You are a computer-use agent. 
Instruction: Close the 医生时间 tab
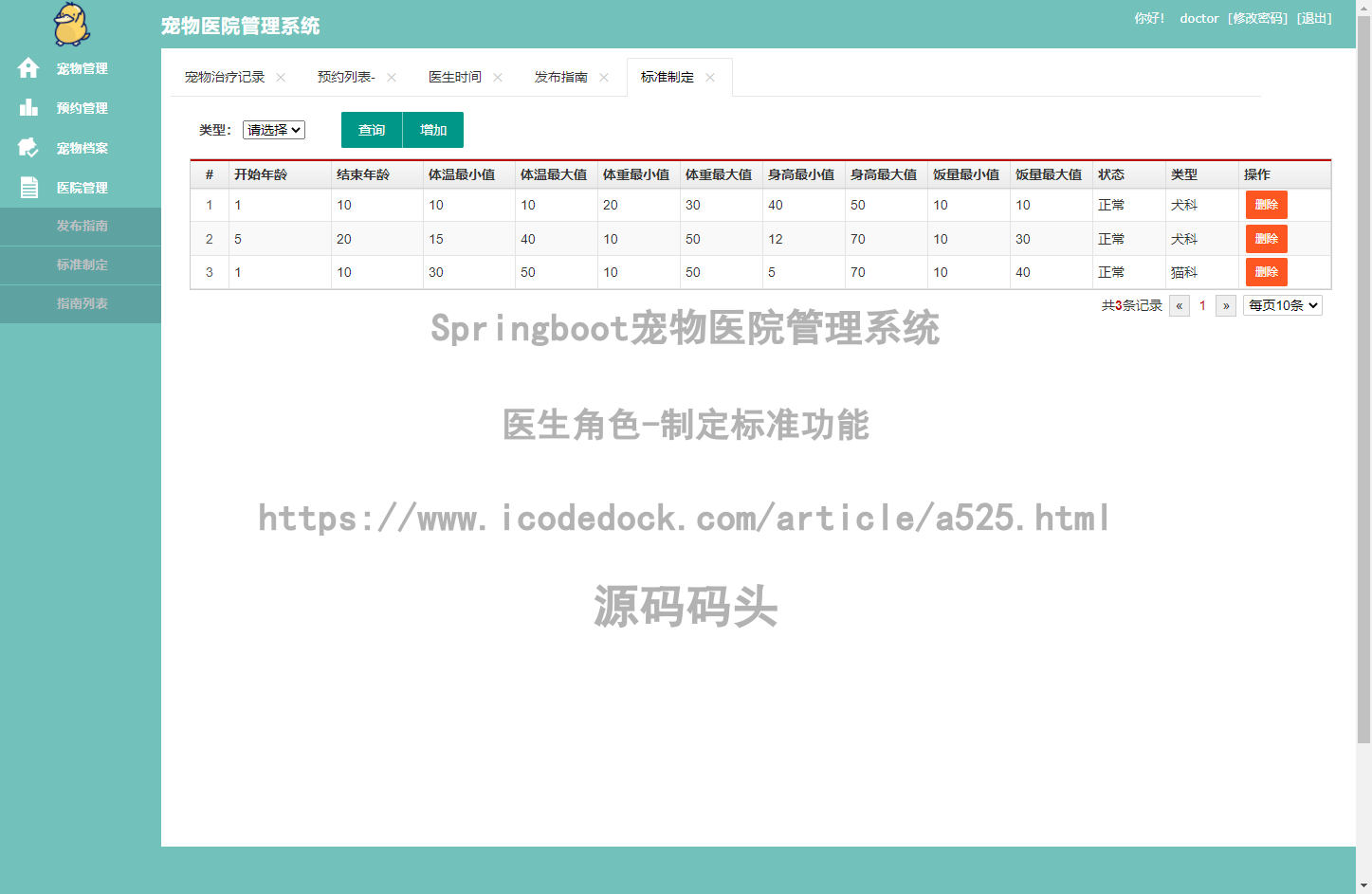(x=498, y=78)
